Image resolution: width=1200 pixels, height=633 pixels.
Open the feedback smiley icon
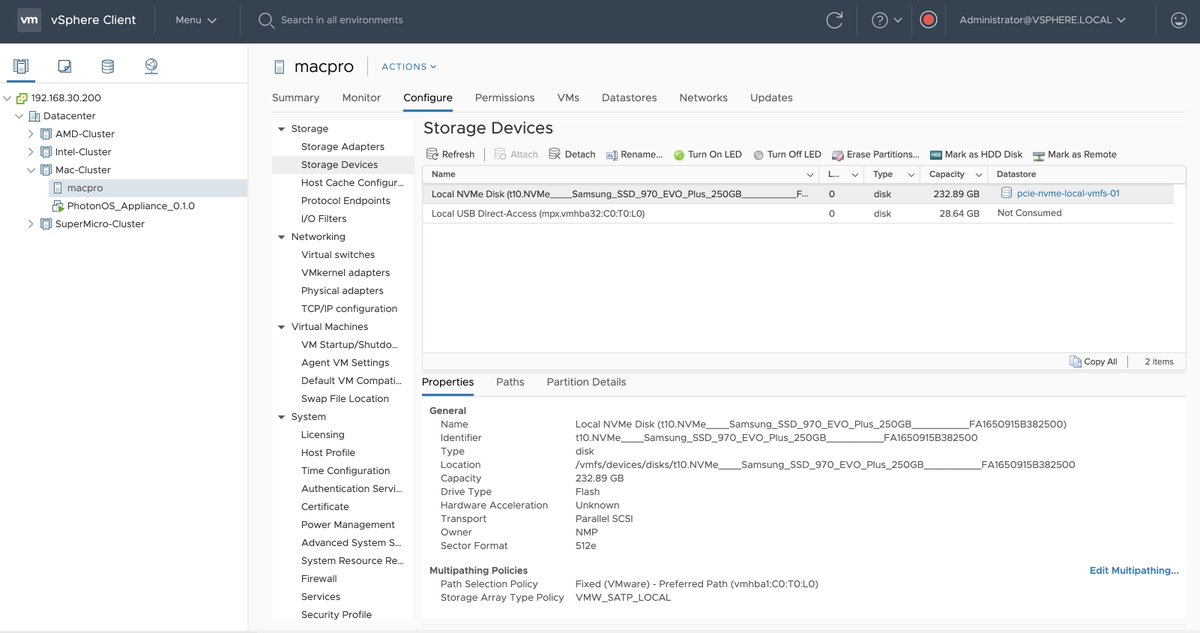tap(1178, 20)
